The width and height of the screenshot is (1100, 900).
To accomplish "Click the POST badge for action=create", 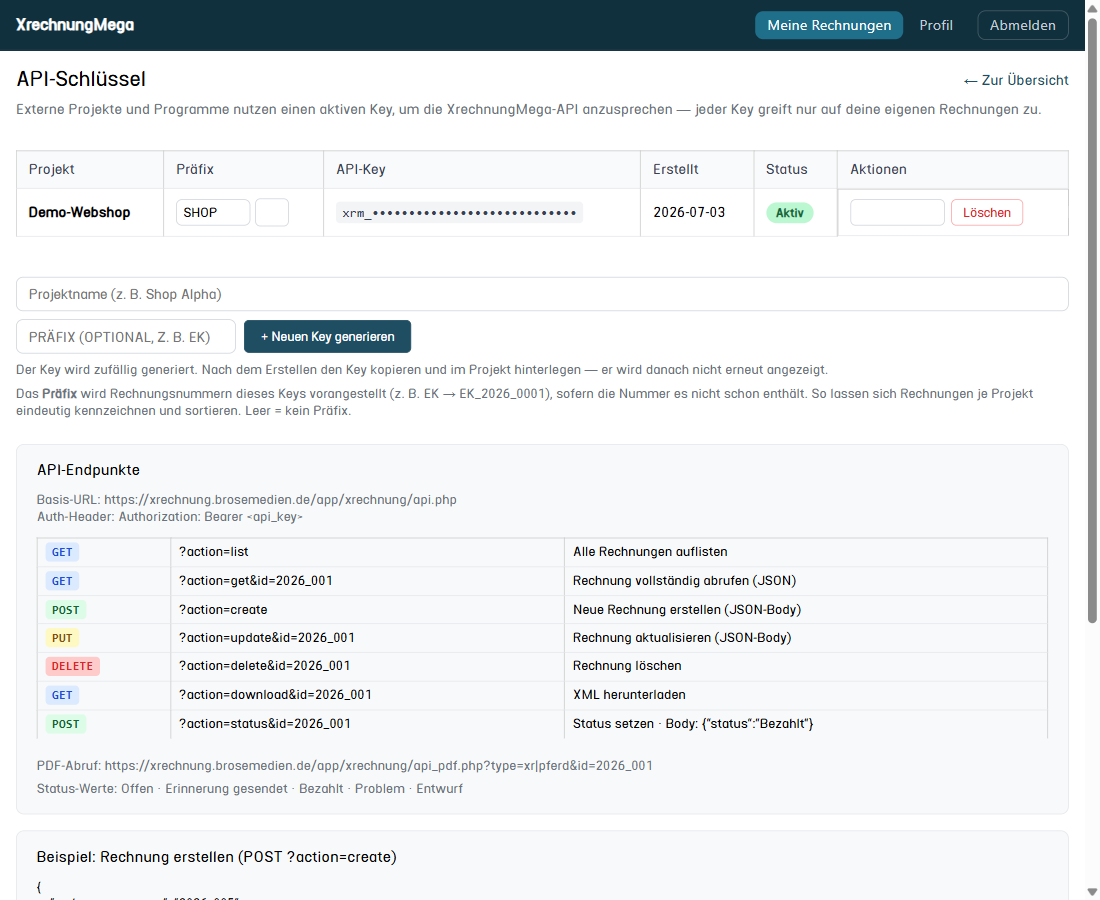I will pos(65,610).
